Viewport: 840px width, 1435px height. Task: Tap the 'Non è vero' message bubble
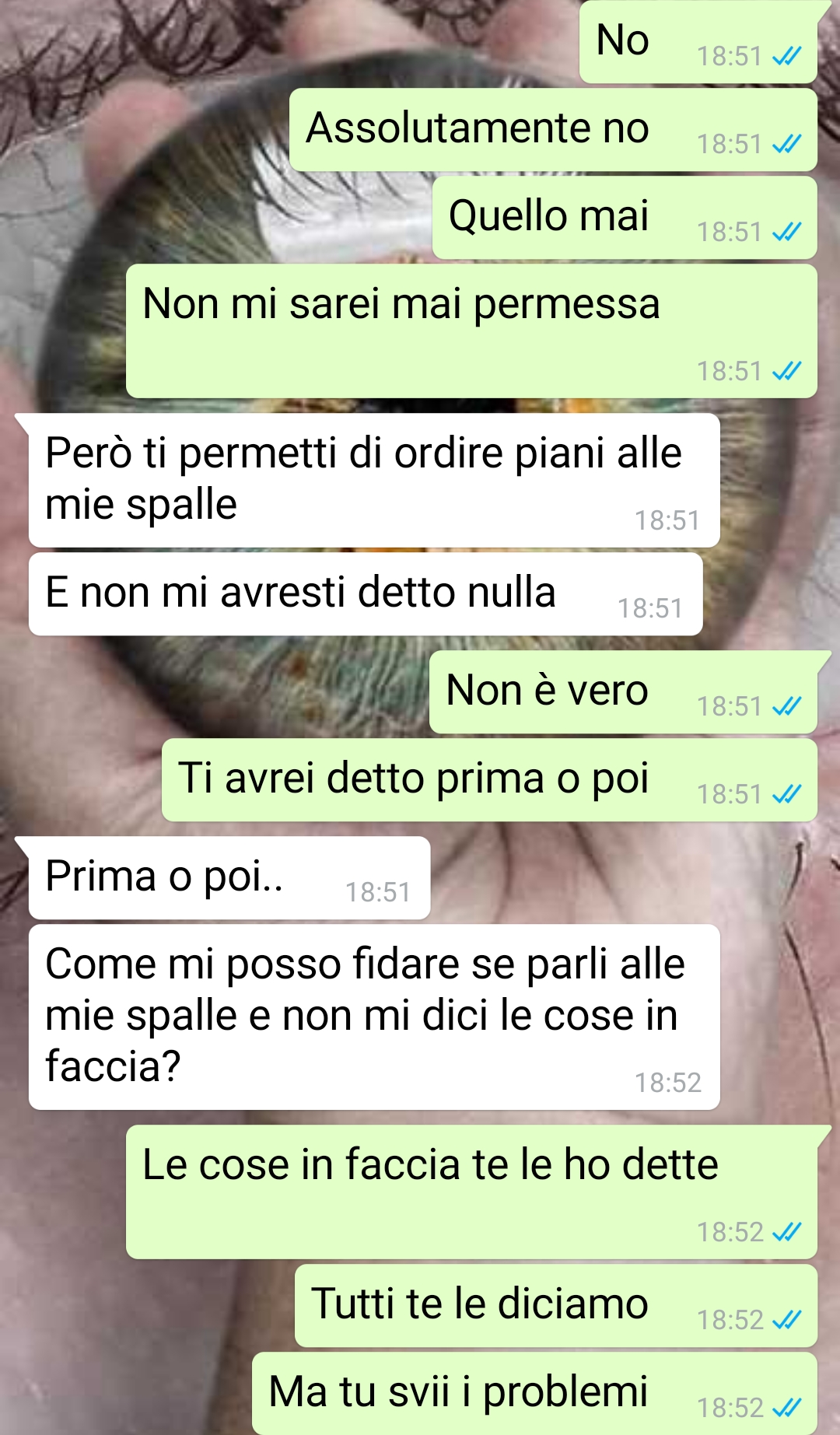point(623,692)
